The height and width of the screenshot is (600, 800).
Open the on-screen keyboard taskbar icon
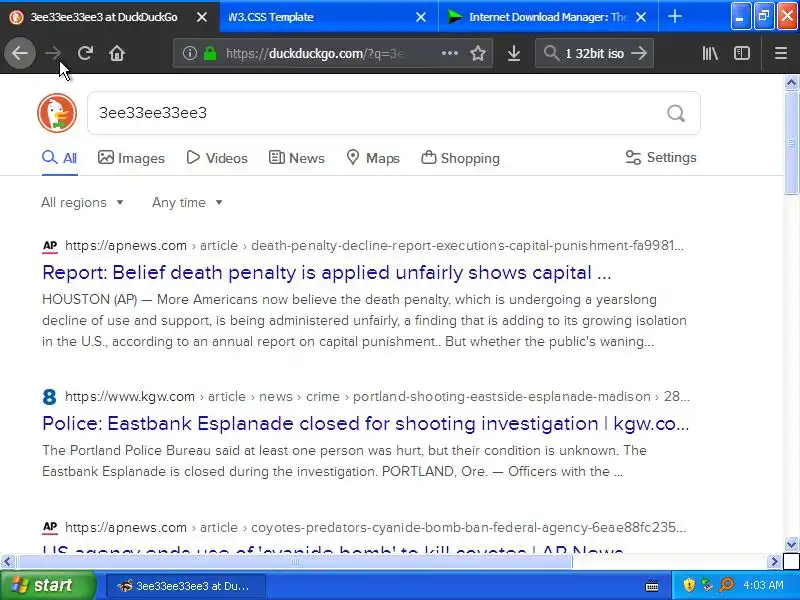[x=652, y=586]
